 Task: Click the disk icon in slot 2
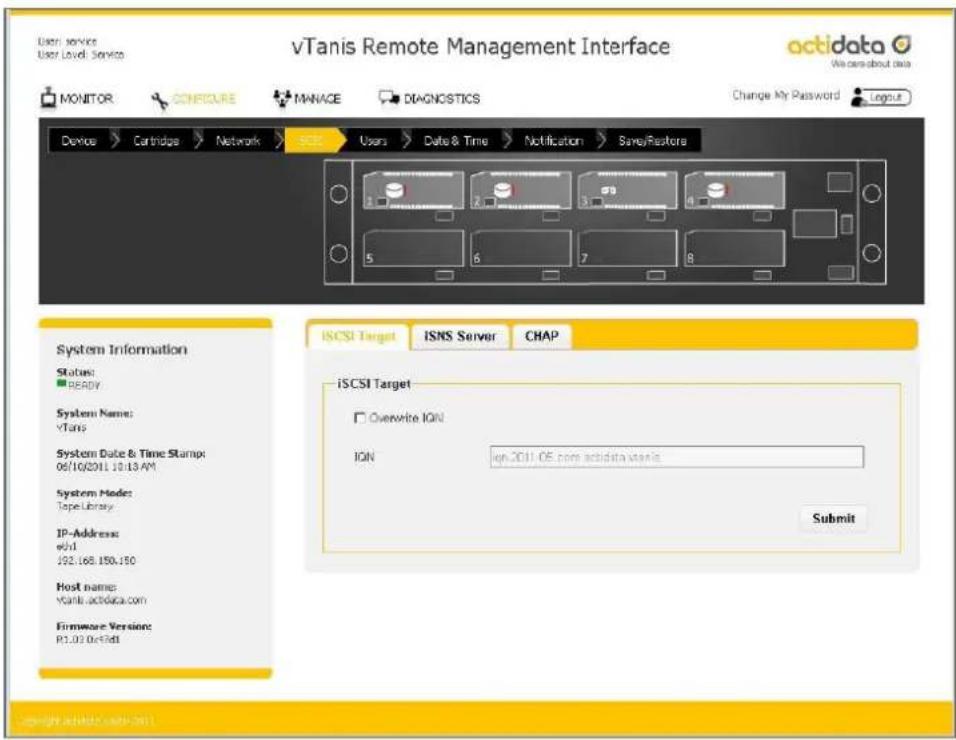(502, 190)
